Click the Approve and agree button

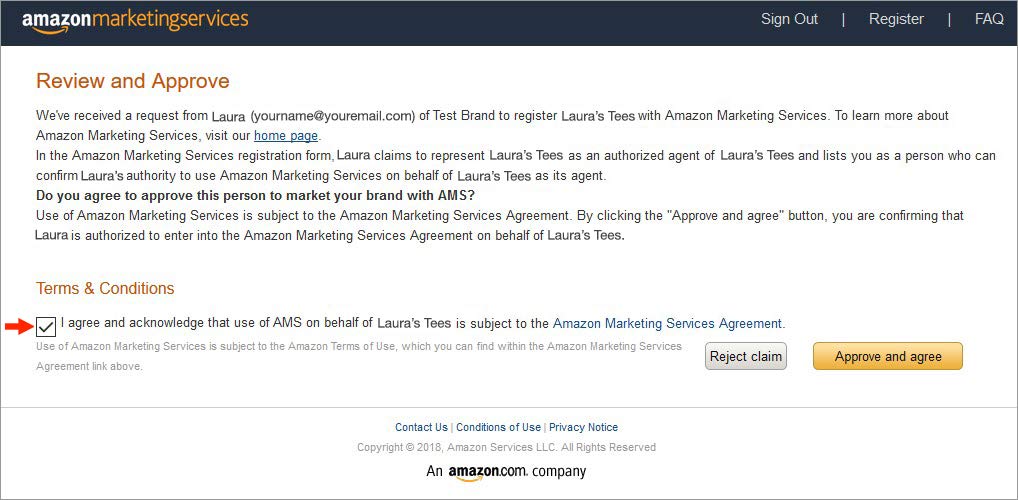click(x=887, y=356)
